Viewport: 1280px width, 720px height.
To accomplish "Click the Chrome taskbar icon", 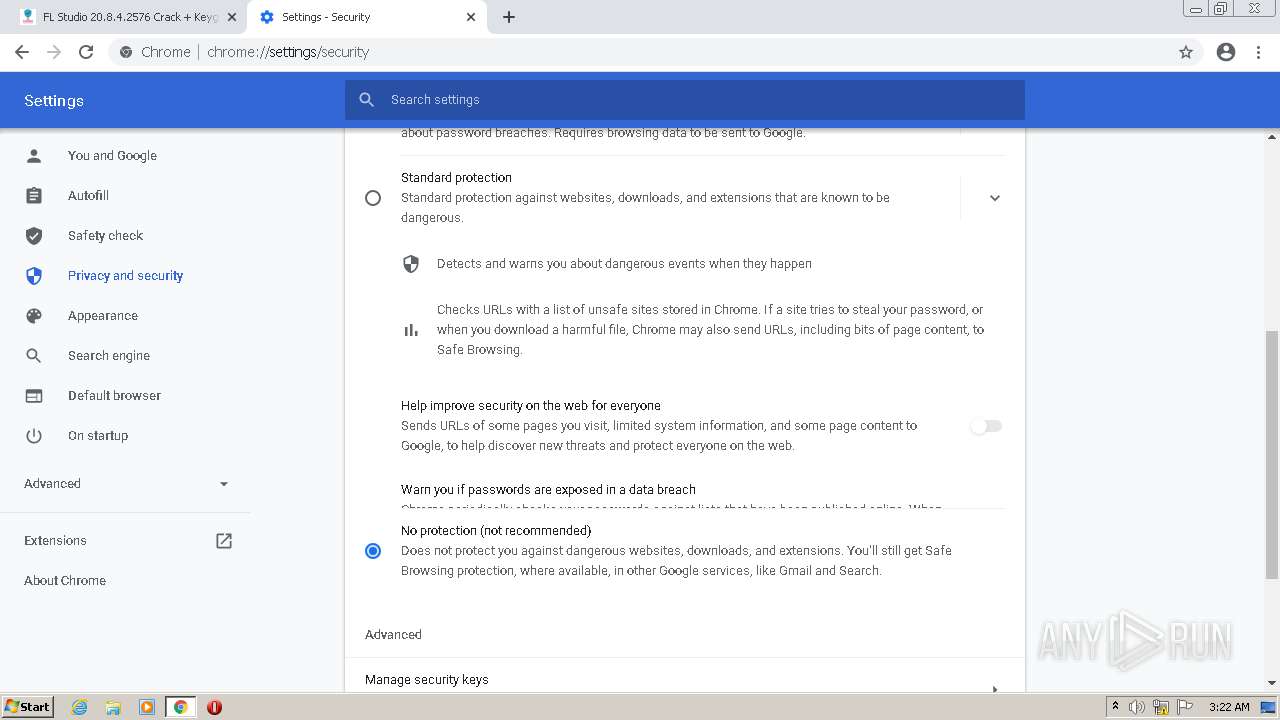I will [181, 707].
